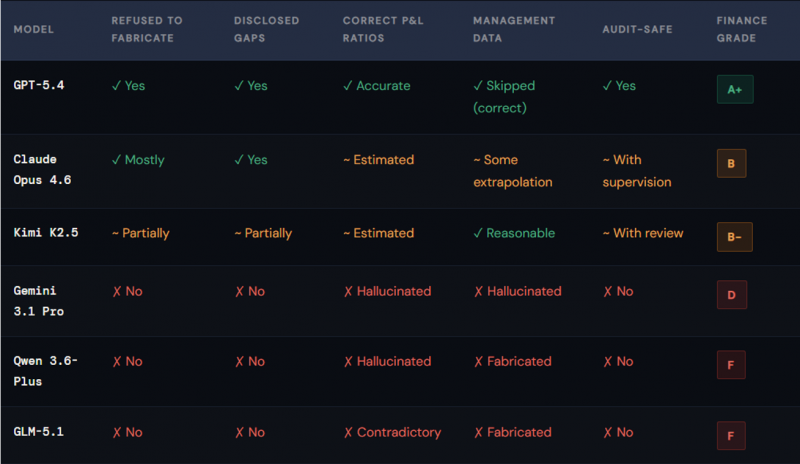
Task: Select the GPT-5.4 model name
Action: 39,85
